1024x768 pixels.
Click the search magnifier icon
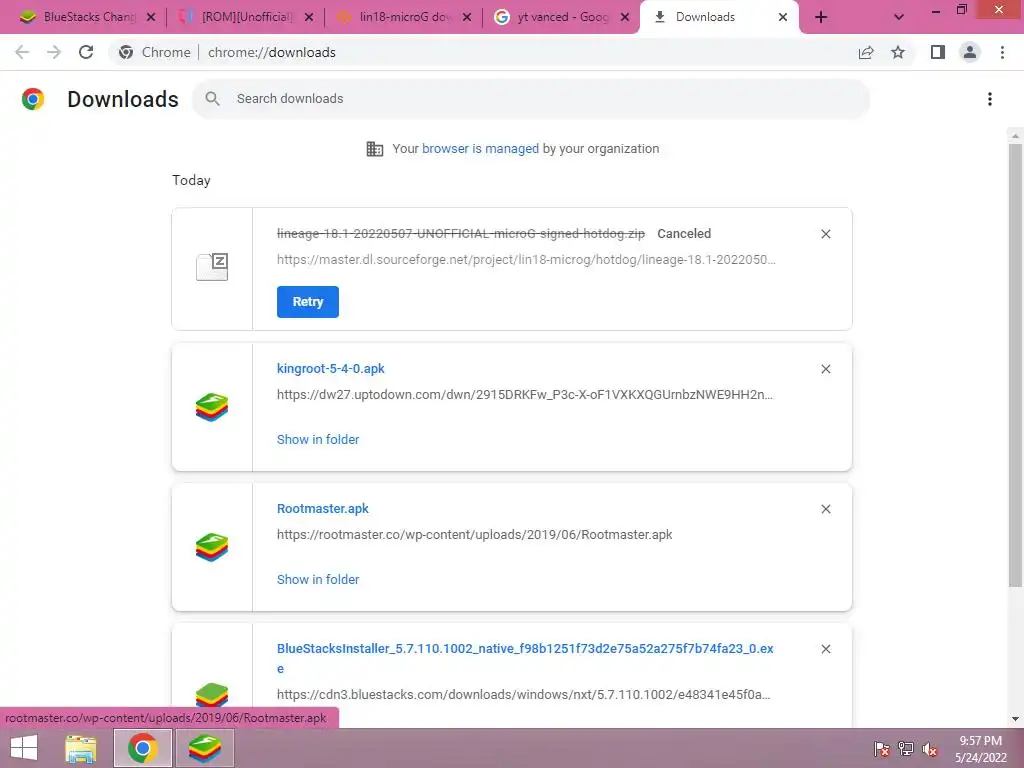click(212, 99)
